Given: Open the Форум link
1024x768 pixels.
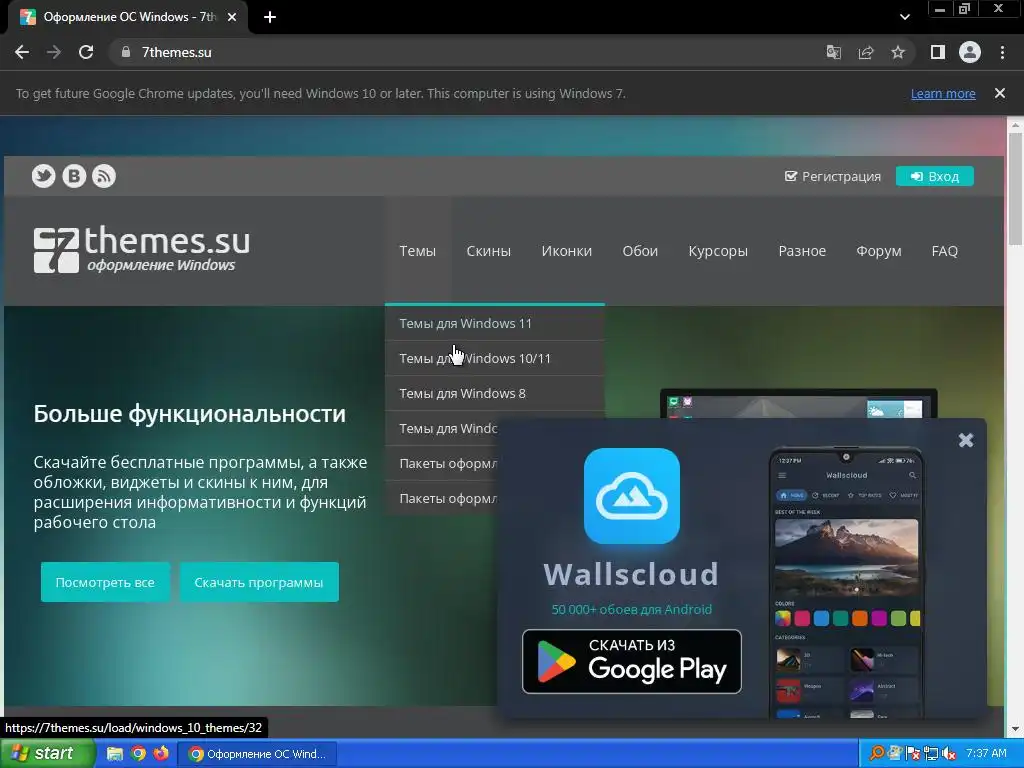Looking at the screenshot, I should [878, 251].
